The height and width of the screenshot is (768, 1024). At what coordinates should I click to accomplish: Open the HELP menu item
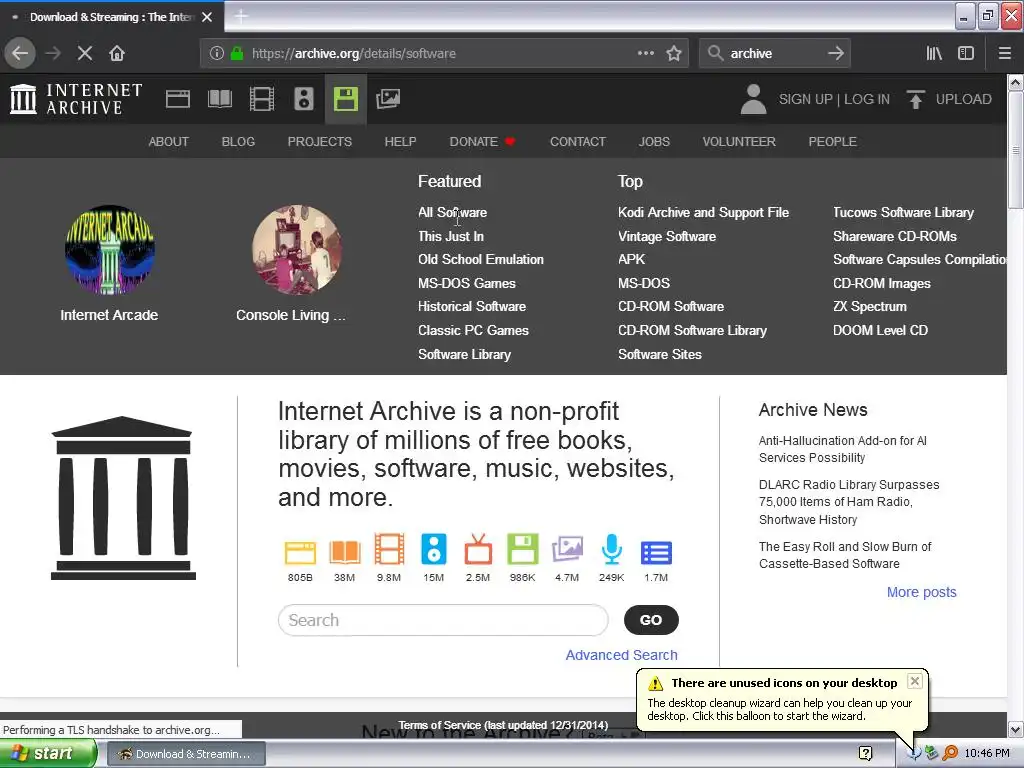point(400,142)
